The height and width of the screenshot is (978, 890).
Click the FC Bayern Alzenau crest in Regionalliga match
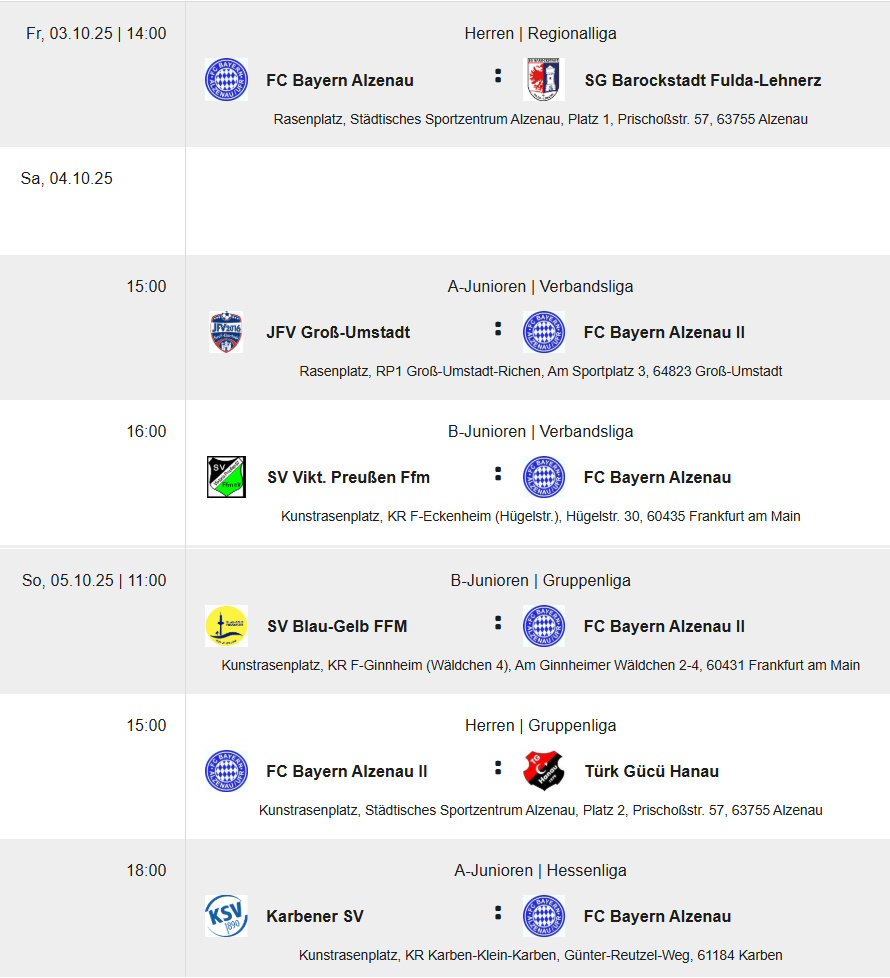coord(226,80)
